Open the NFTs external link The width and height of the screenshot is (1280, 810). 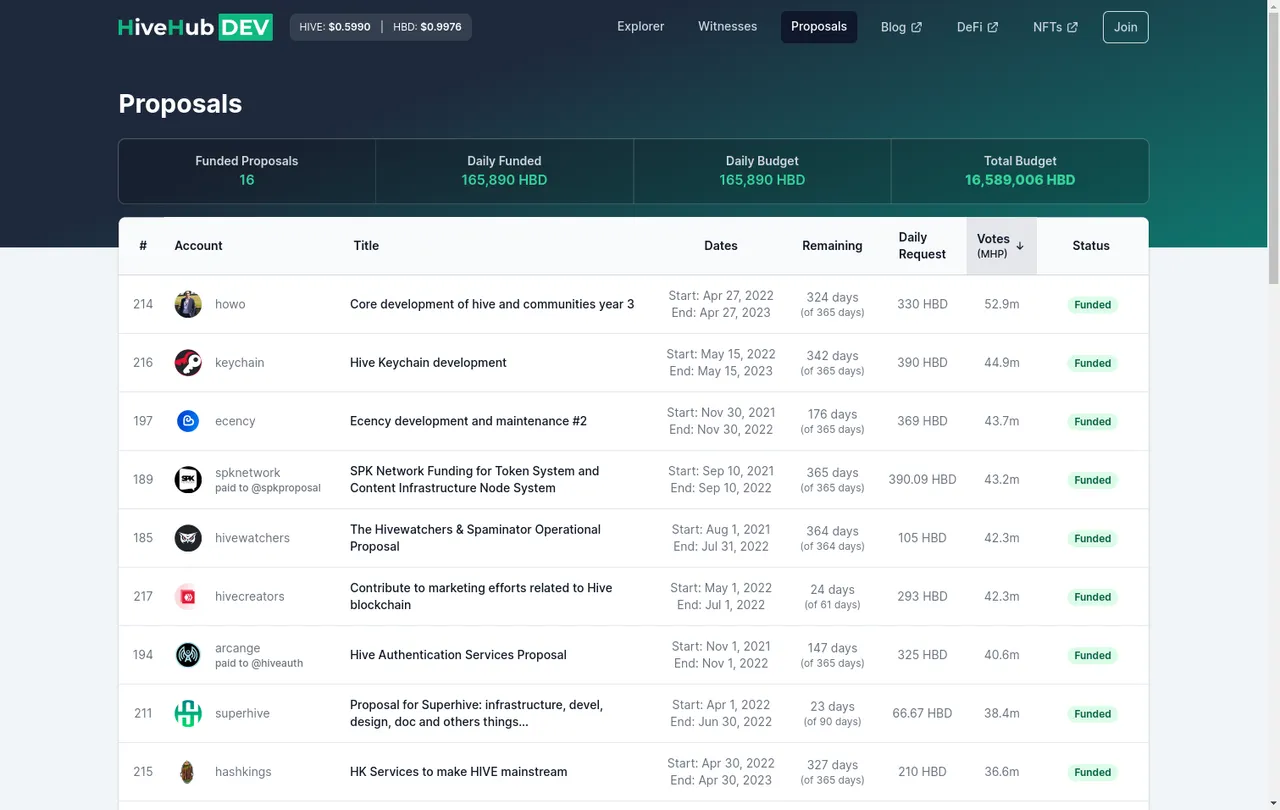1055,27
